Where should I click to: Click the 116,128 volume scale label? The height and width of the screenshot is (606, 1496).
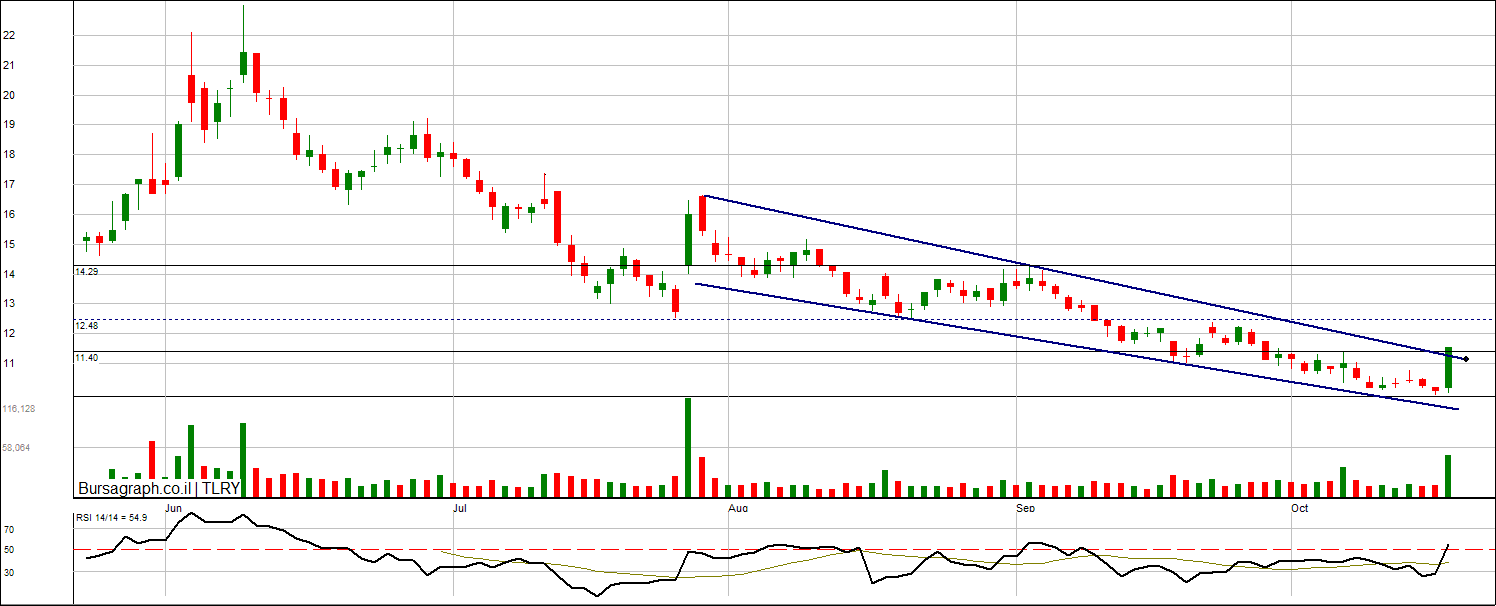click(x=18, y=409)
